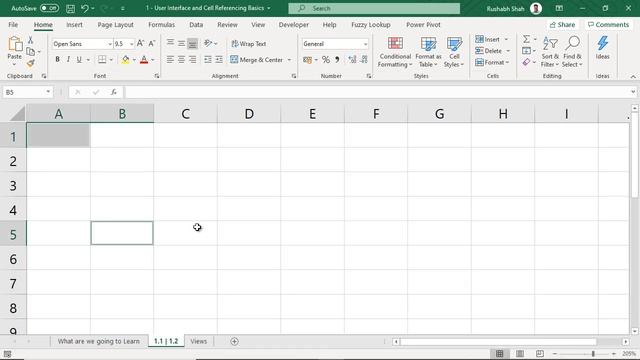Open Conditional Formatting dropdown

395,52
